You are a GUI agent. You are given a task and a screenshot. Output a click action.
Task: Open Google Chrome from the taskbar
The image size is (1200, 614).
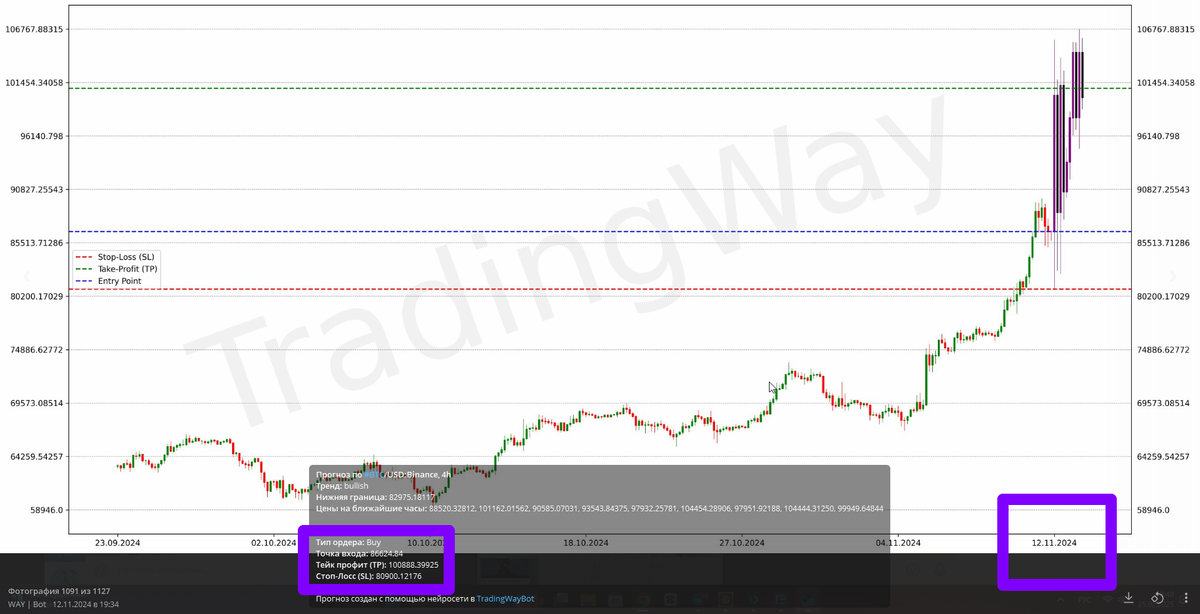pyautogui.click(x=643, y=598)
